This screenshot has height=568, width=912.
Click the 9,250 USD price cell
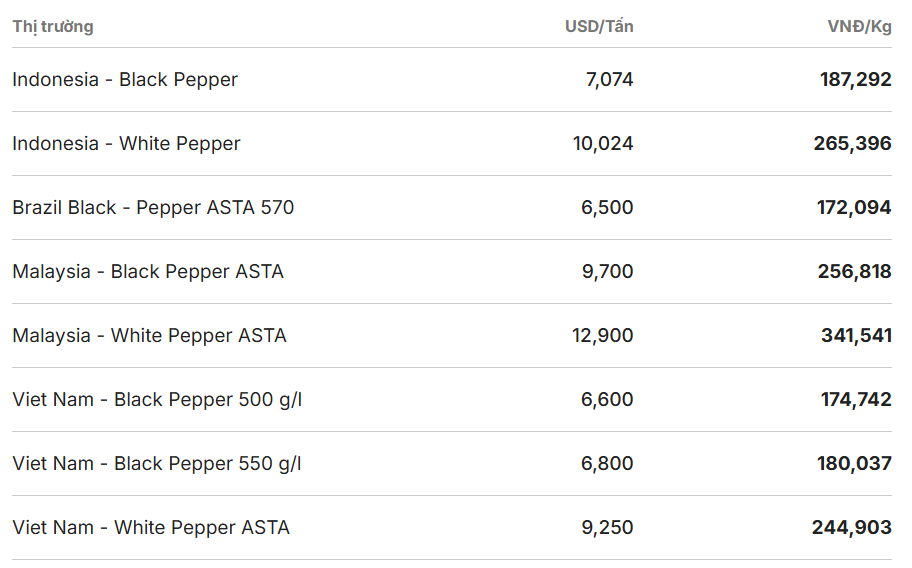point(607,527)
